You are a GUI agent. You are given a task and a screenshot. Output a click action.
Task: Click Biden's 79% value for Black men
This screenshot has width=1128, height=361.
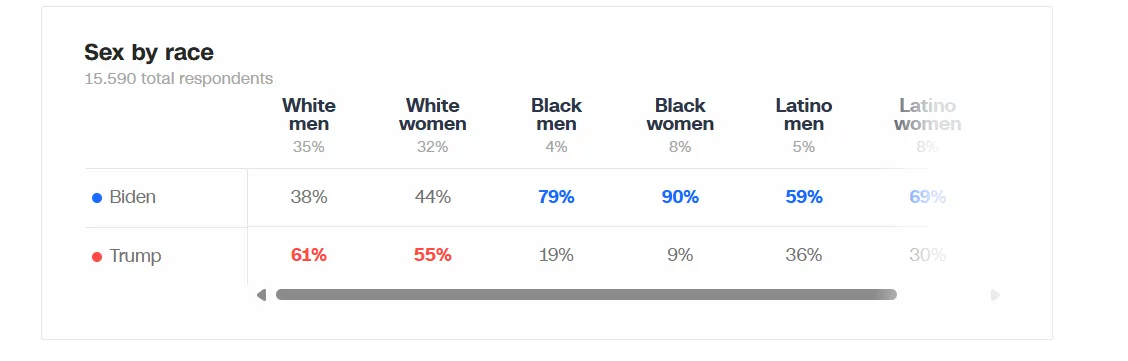[x=556, y=197]
